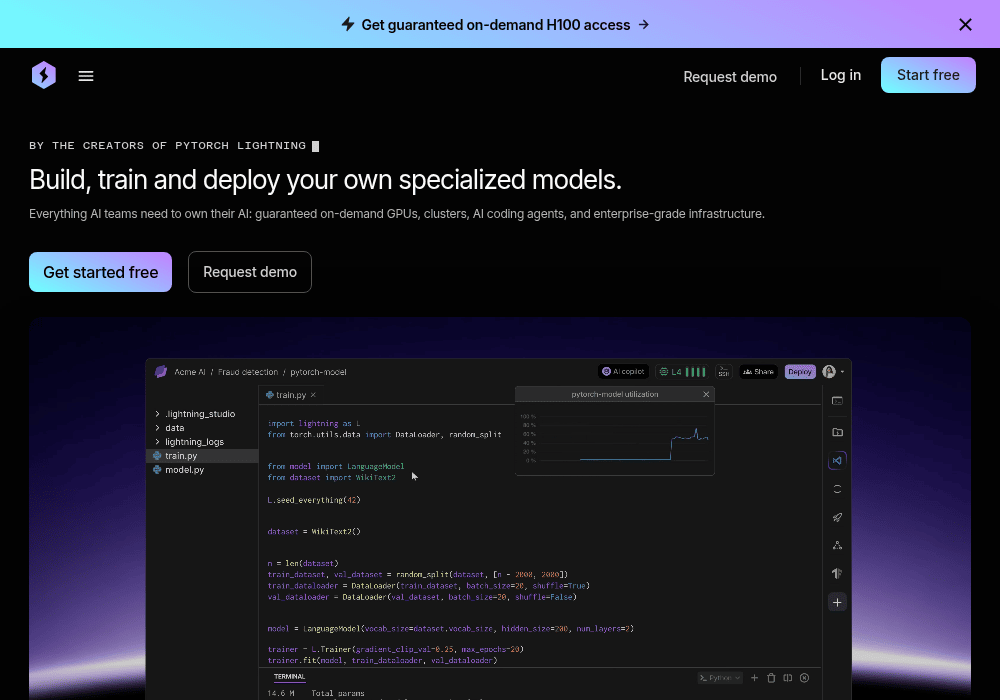Click the 'L.seed_everything(42)' code line
Image resolution: width=1000 pixels, height=700 pixels.
314,500
